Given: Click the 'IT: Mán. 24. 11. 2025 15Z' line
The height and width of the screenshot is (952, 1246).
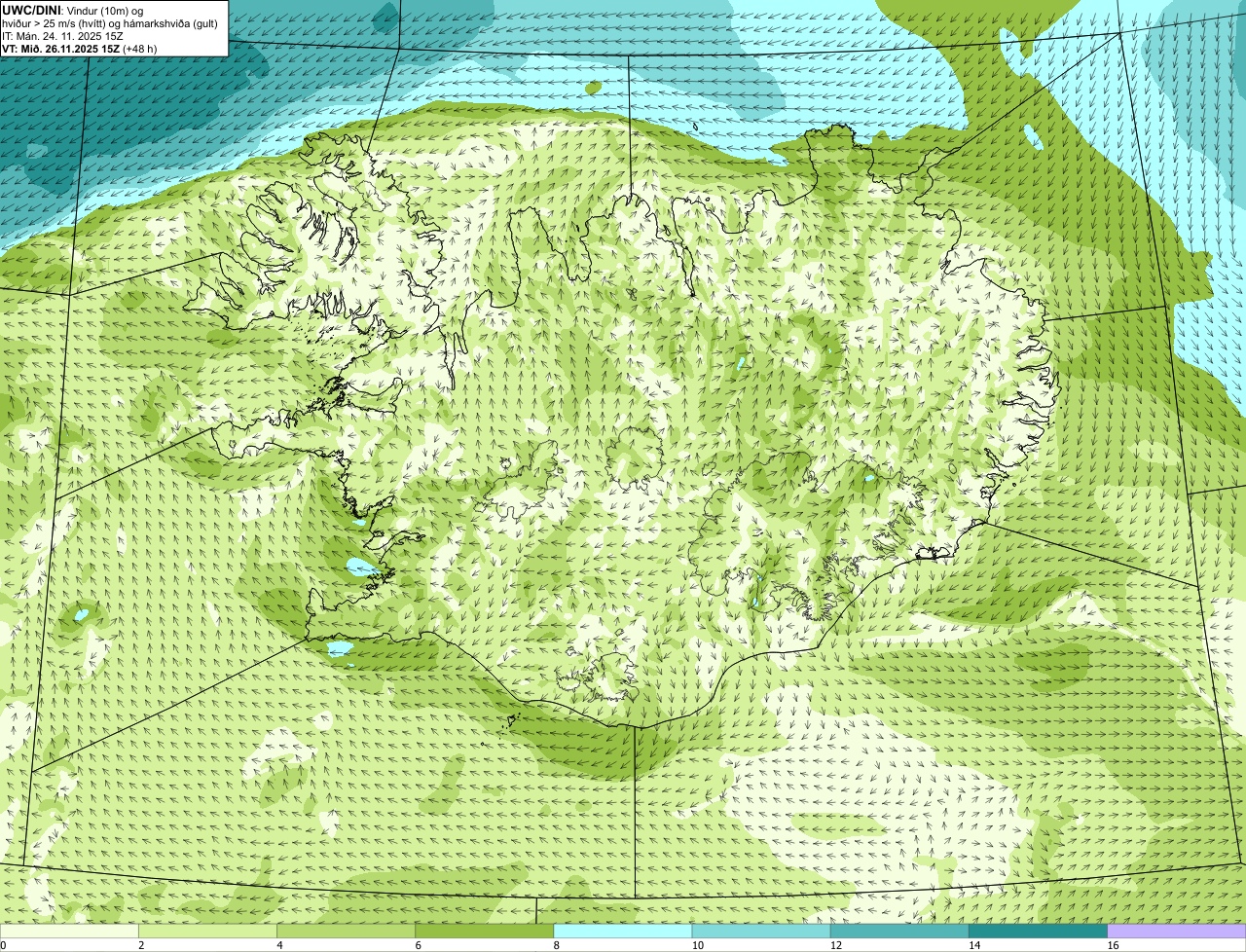Looking at the screenshot, I should [62, 36].
